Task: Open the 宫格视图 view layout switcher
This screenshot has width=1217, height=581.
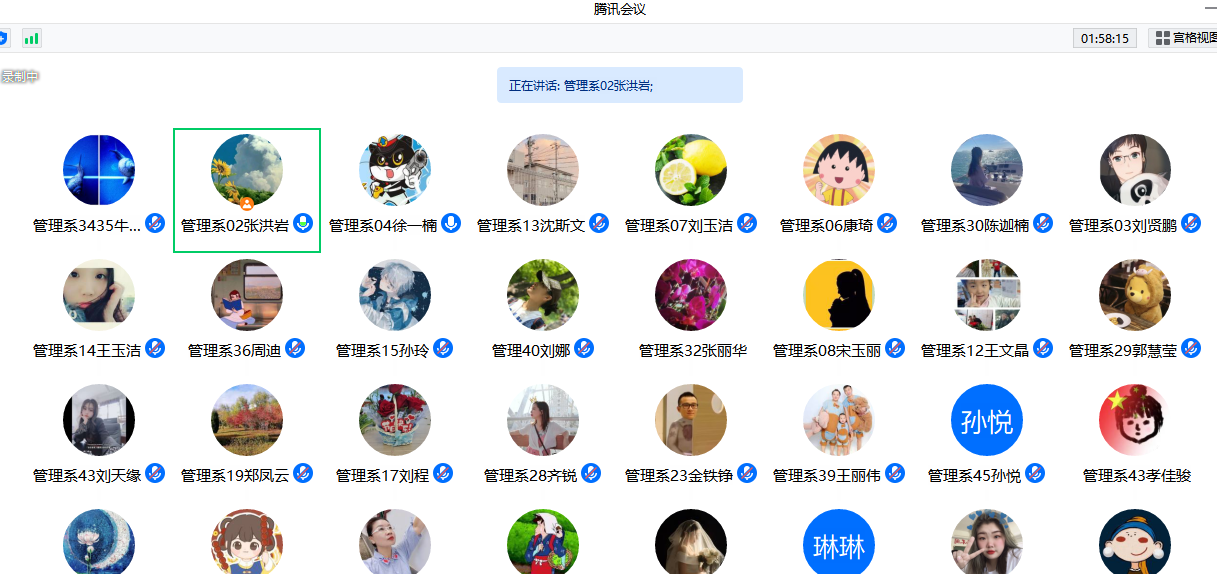Action: [1184, 38]
